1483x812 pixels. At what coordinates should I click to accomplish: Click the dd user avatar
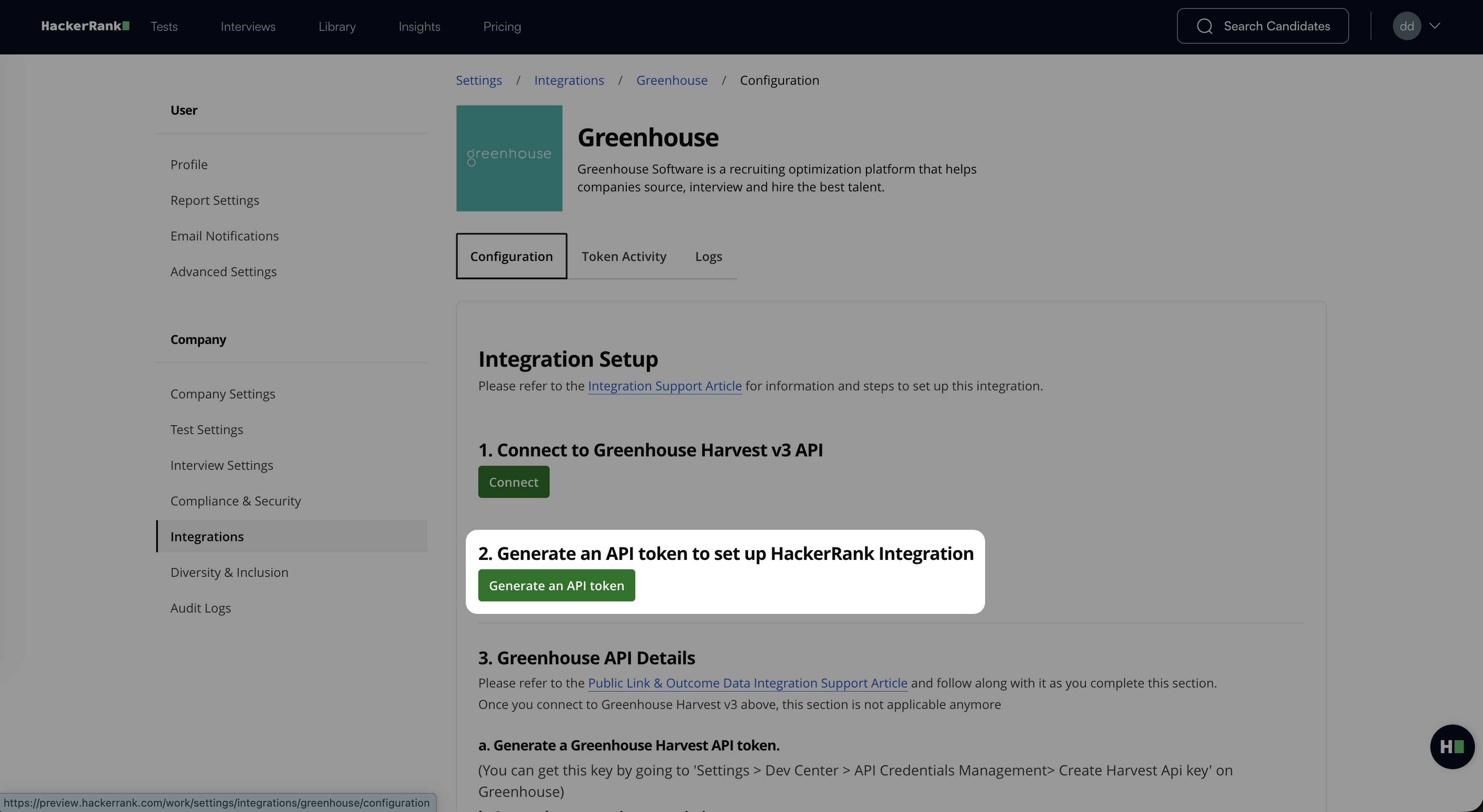click(x=1406, y=26)
